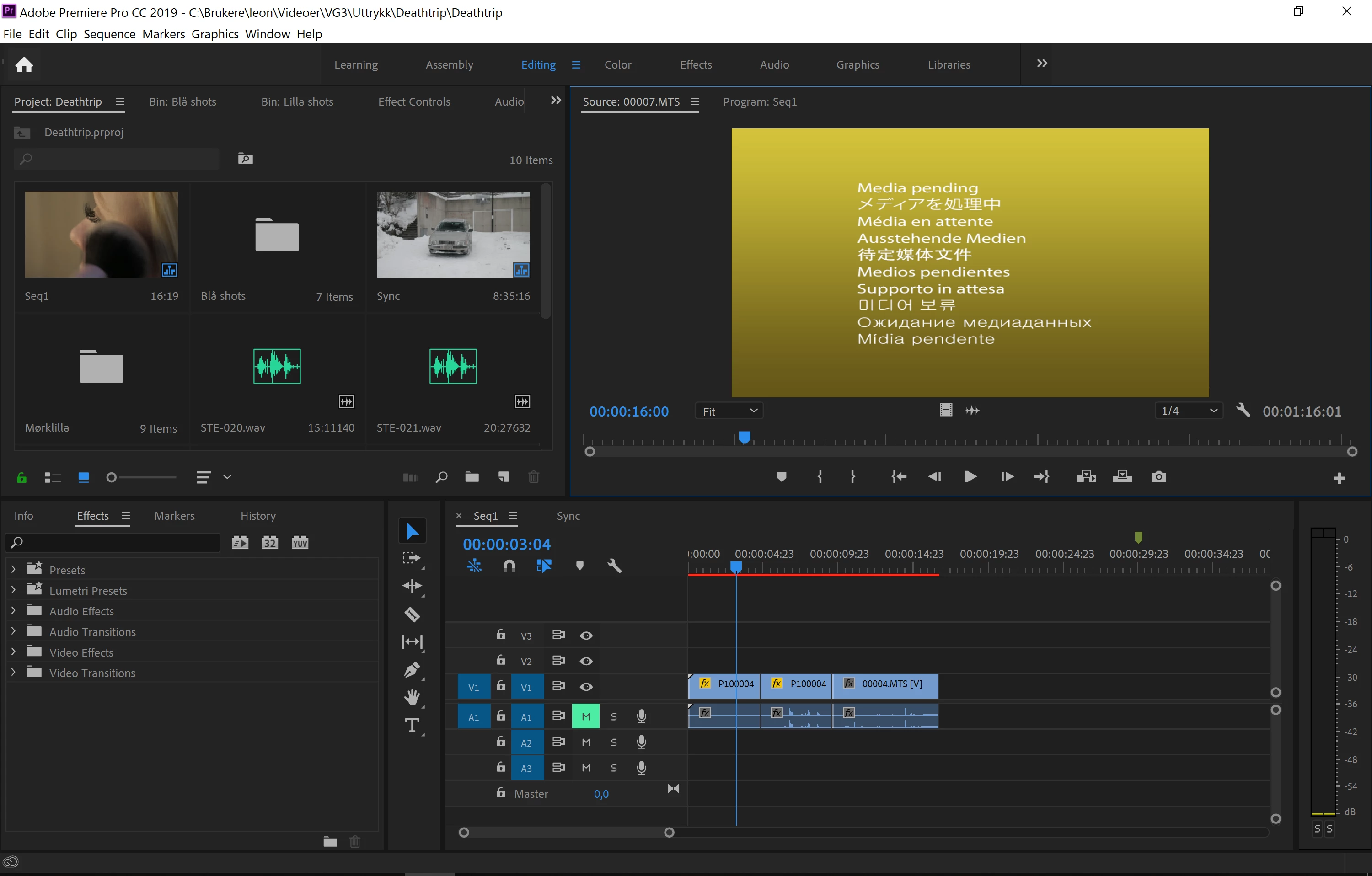Screen dimensions: 1372x876
Task: Click Add Marker in Source monitor
Action: (x=781, y=477)
